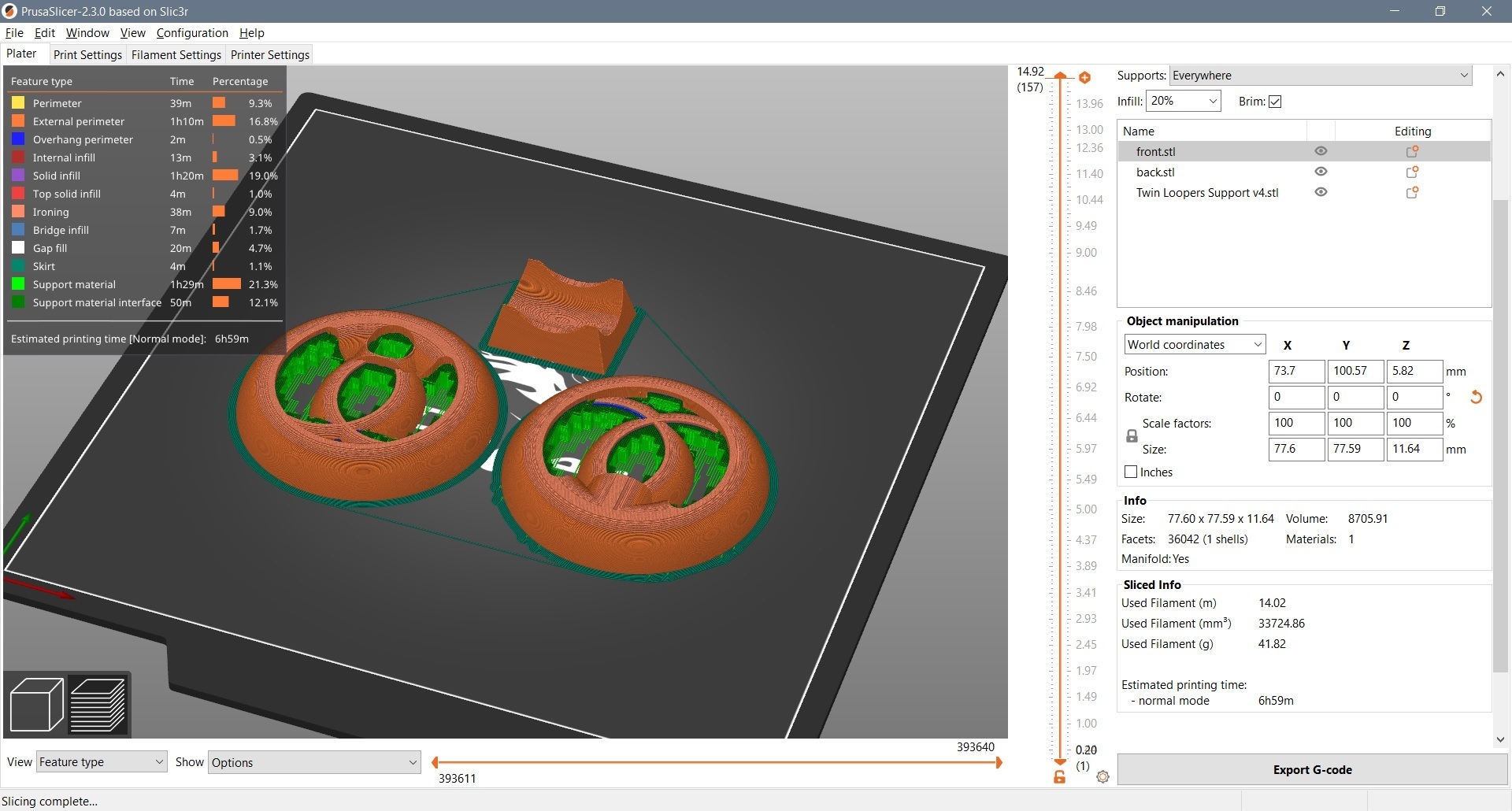The image size is (1512, 811).
Task: Hide front.stl using its eye icon
Action: coord(1321,151)
